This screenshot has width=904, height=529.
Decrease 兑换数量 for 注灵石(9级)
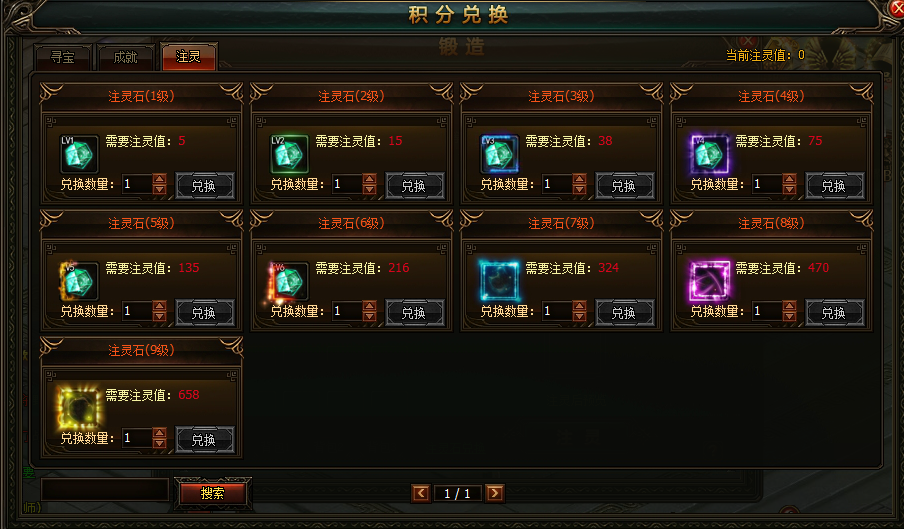(x=160, y=443)
